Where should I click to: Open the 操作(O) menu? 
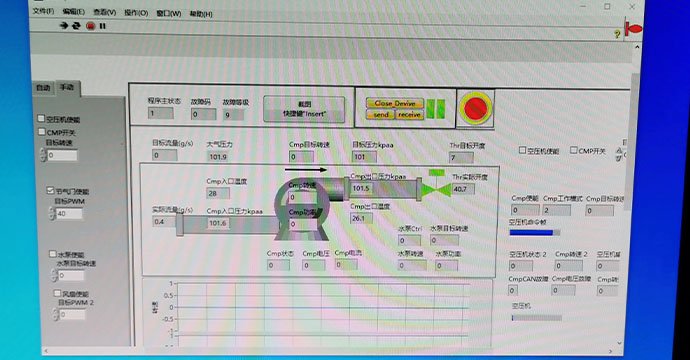click(x=136, y=13)
